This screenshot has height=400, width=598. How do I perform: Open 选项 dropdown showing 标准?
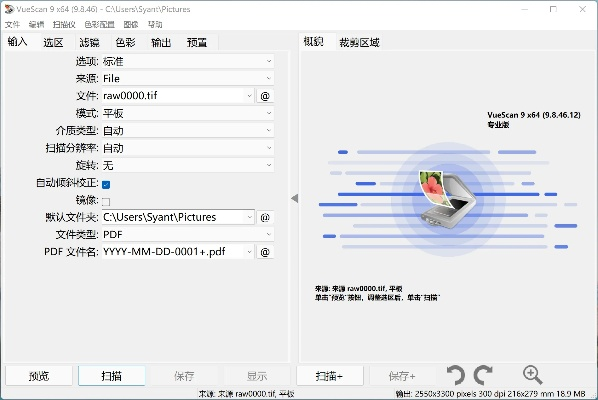click(188, 61)
